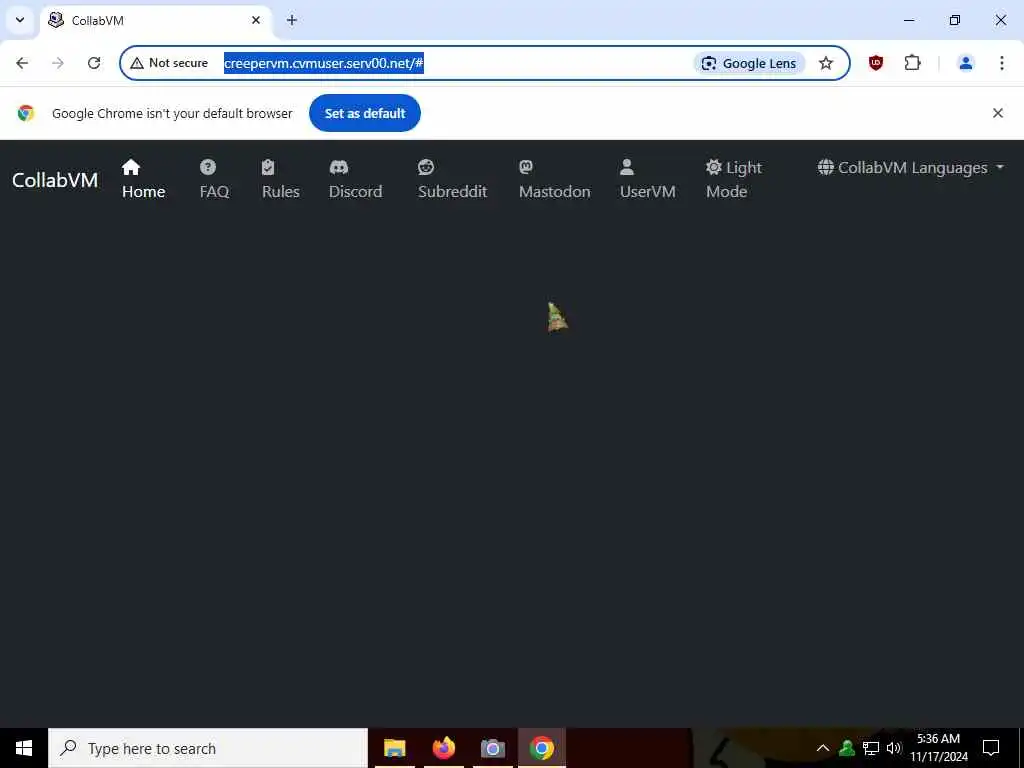Open the taskbar clock and date

click(939, 748)
